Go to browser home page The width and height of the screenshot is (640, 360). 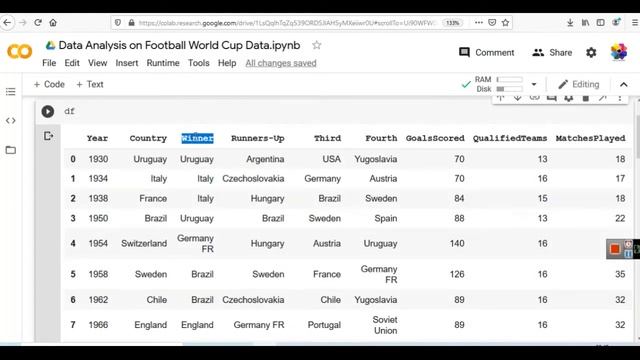click(53, 22)
